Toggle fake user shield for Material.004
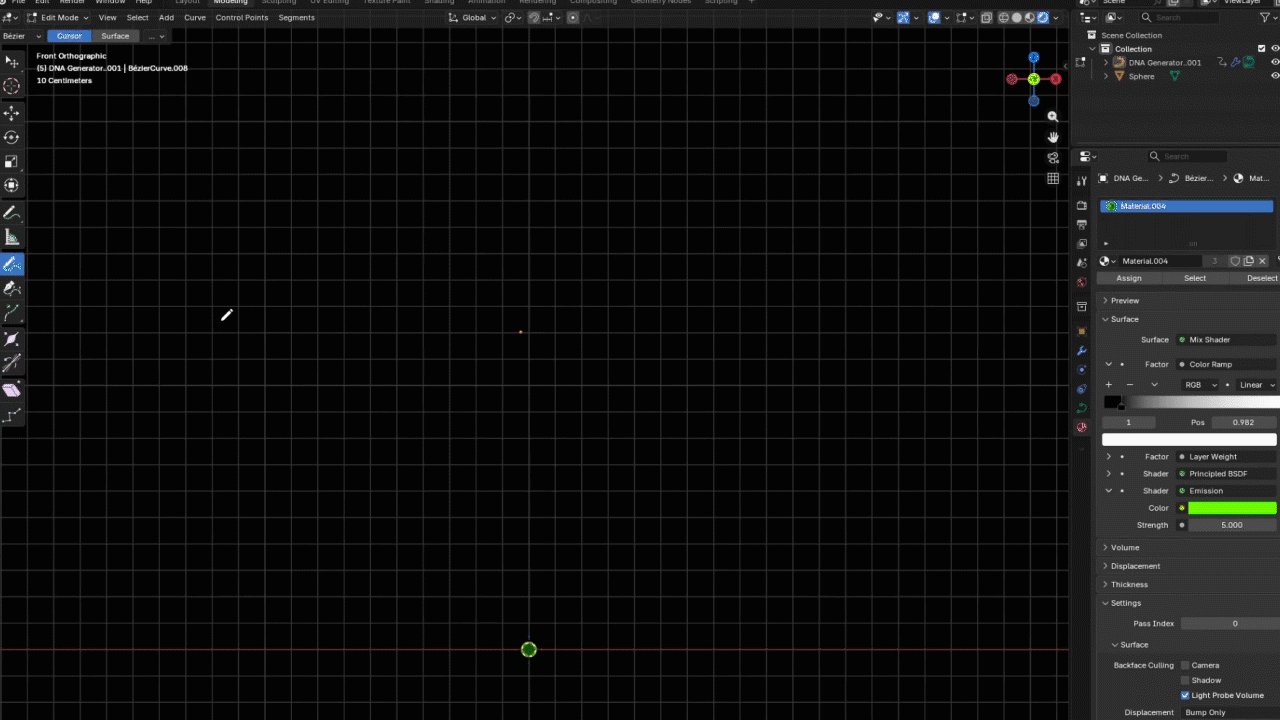The image size is (1280, 720). pos(1235,261)
